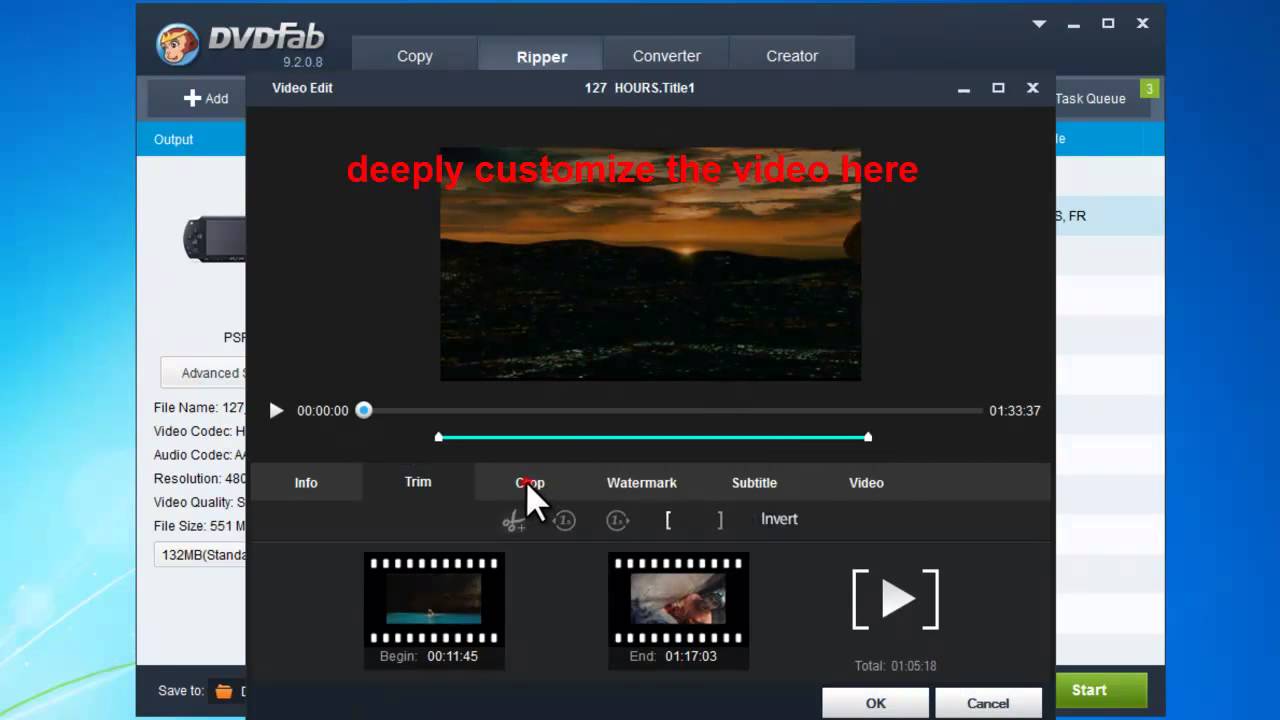
Task: Click the Advanced Settings button
Action: click(204, 373)
